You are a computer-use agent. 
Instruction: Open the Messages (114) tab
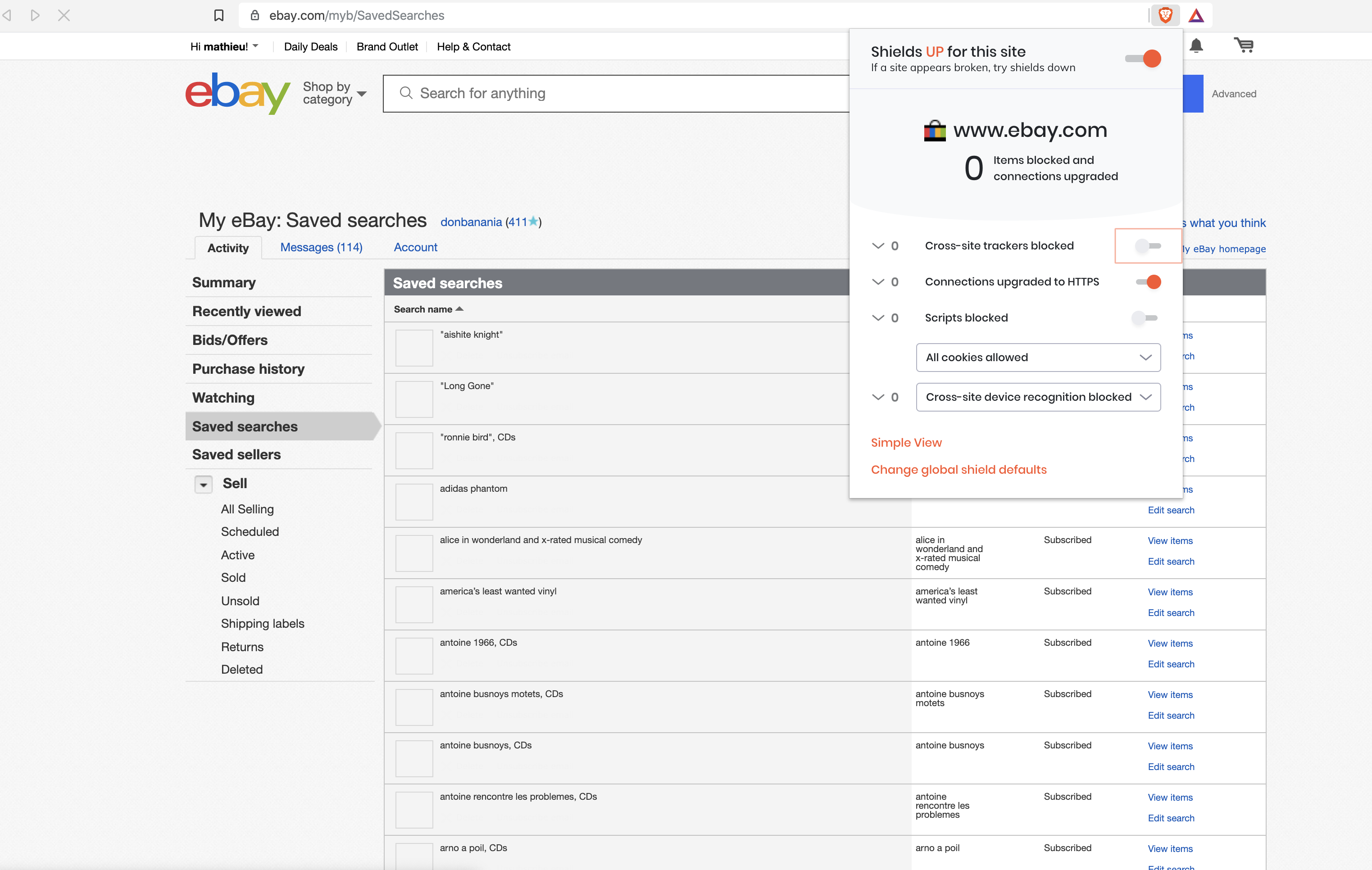point(321,247)
